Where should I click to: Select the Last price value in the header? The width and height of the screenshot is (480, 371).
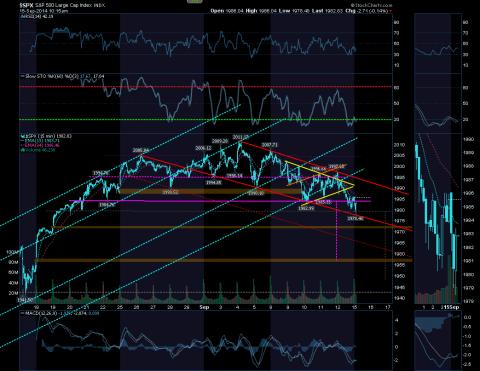(334, 11)
